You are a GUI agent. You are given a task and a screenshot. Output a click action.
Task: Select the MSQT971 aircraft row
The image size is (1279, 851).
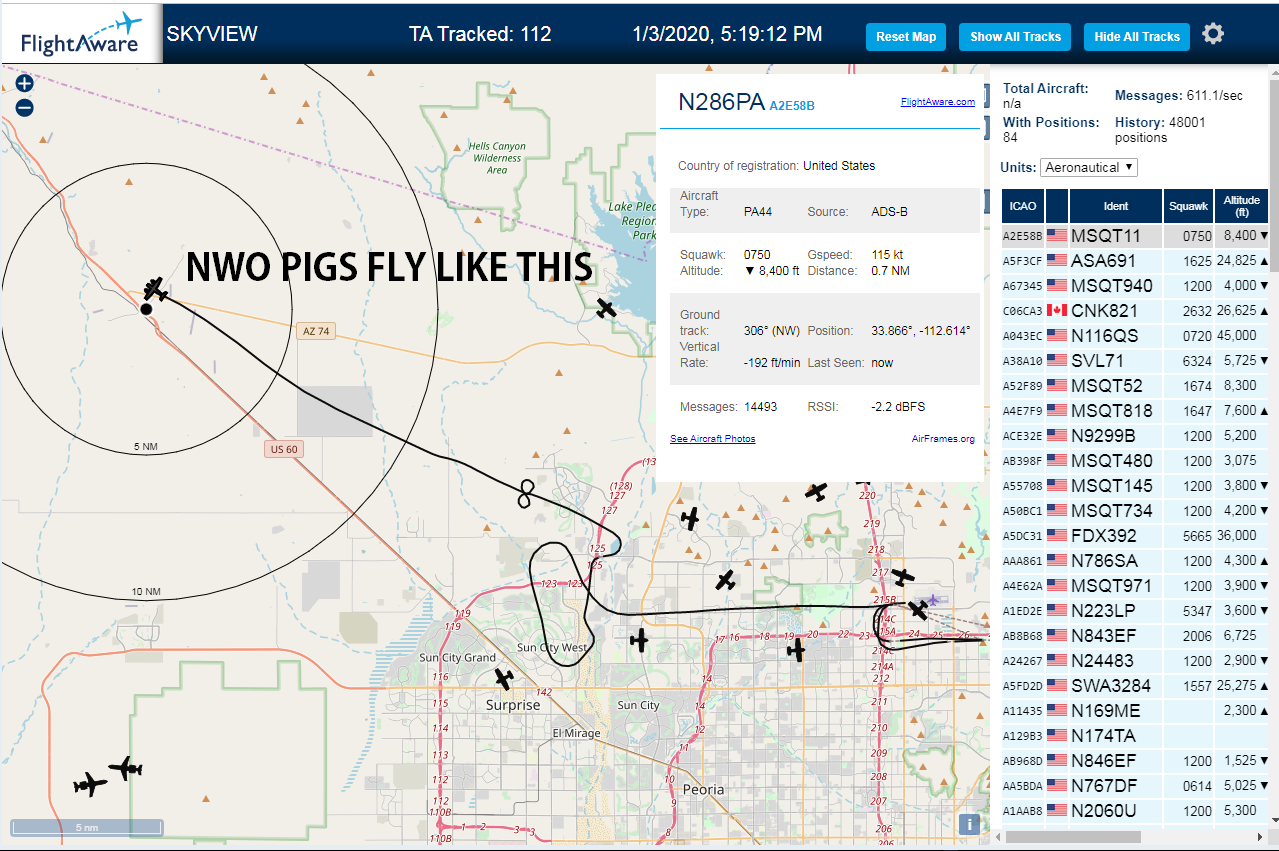(x=1137, y=586)
